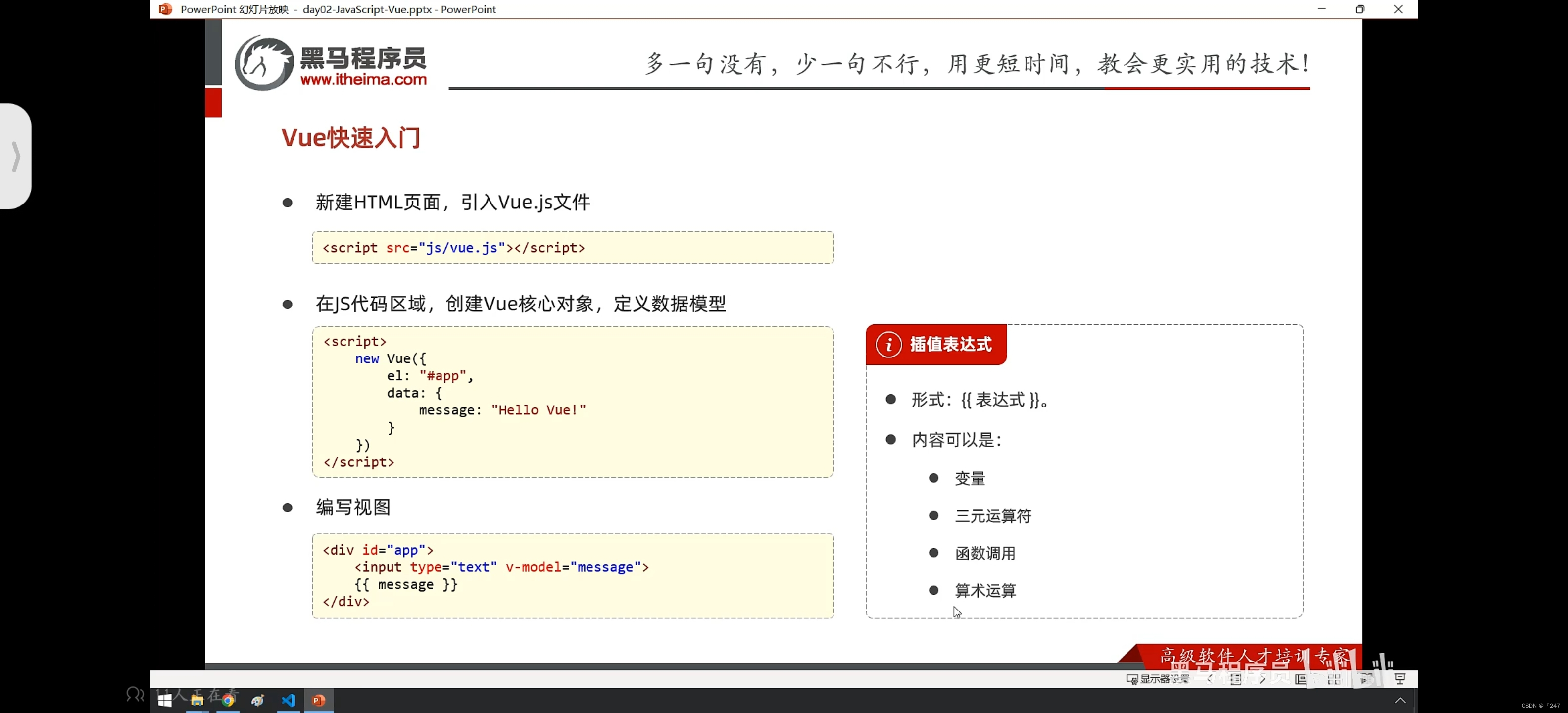
Task: Click the 函数调用 list item
Action: [985, 553]
